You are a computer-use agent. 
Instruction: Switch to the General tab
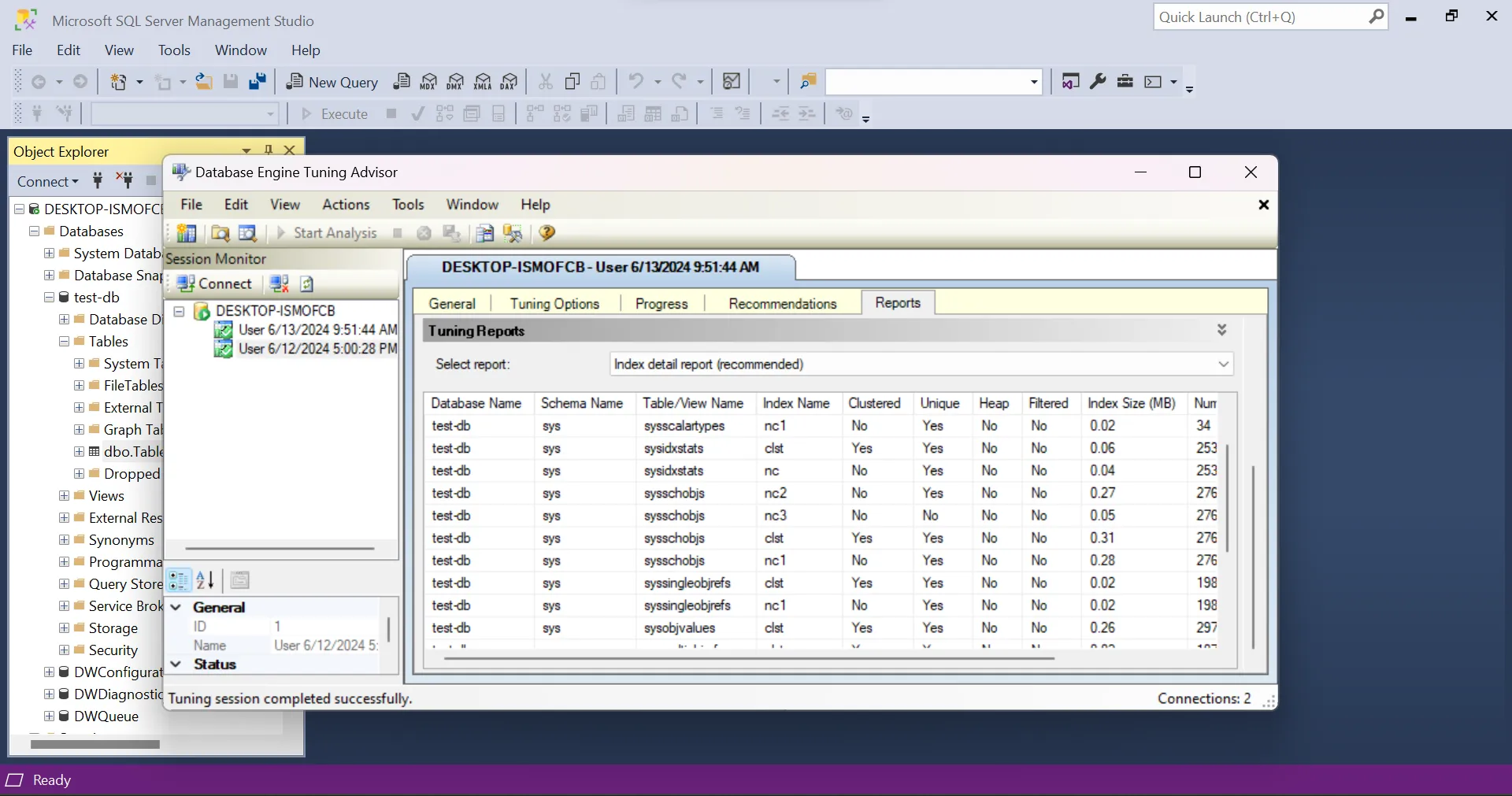(452, 304)
